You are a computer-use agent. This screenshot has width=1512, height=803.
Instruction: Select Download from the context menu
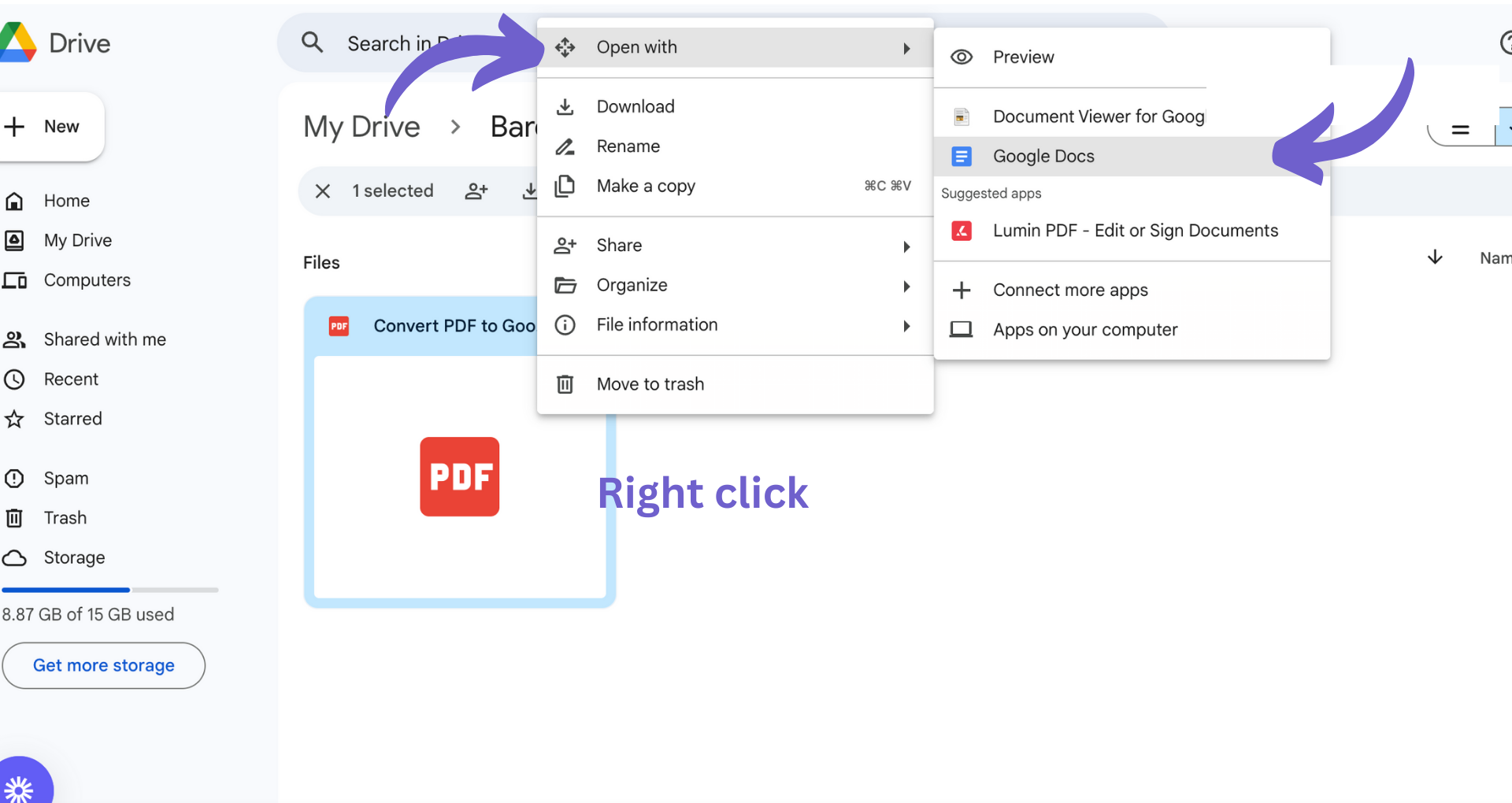[x=735, y=106]
